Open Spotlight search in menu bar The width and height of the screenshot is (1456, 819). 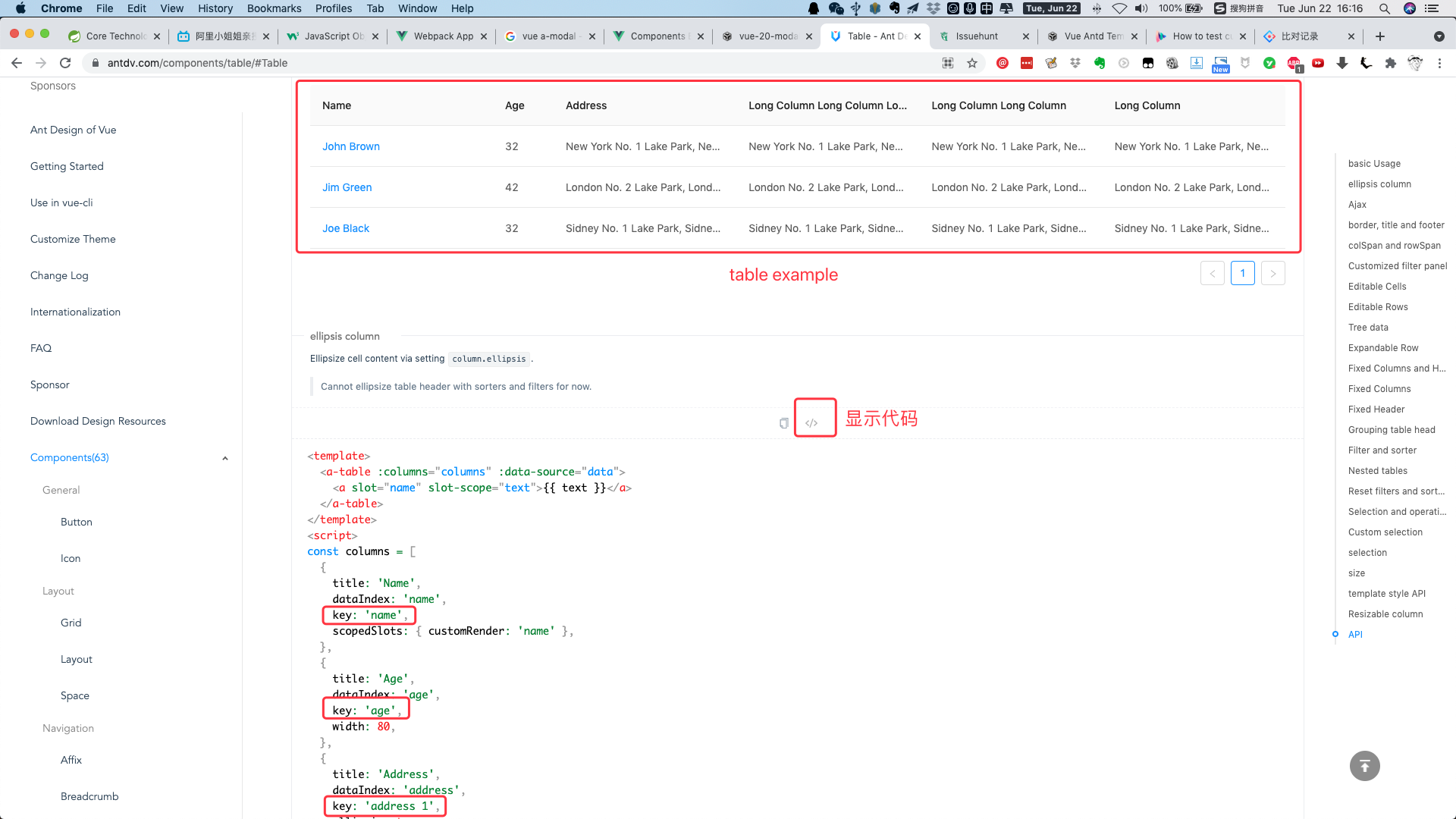tap(1384, 8)
